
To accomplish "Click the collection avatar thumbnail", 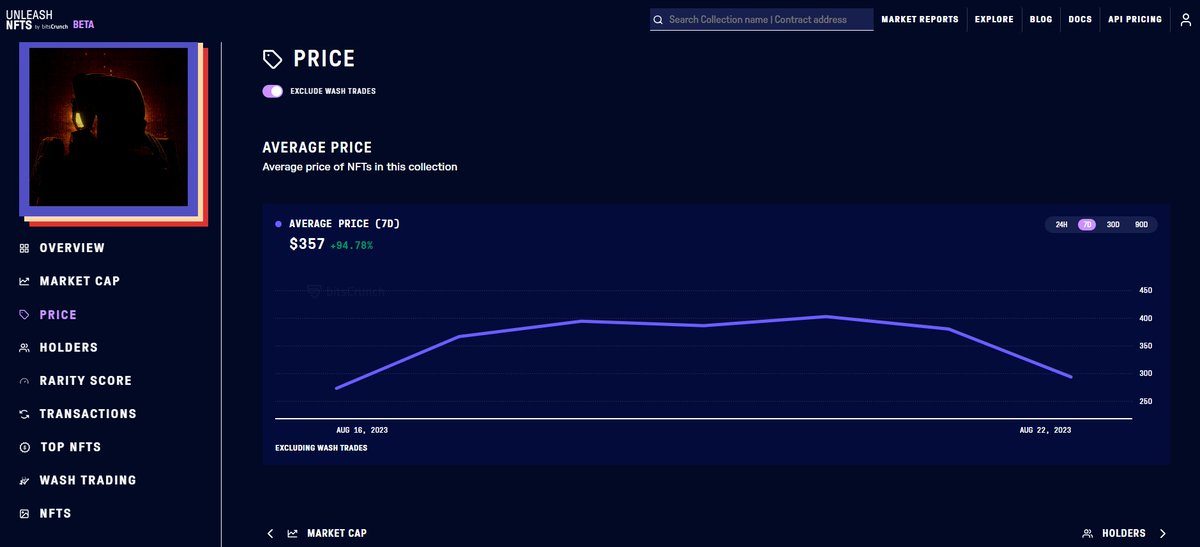I will click(x=109, y=127).
